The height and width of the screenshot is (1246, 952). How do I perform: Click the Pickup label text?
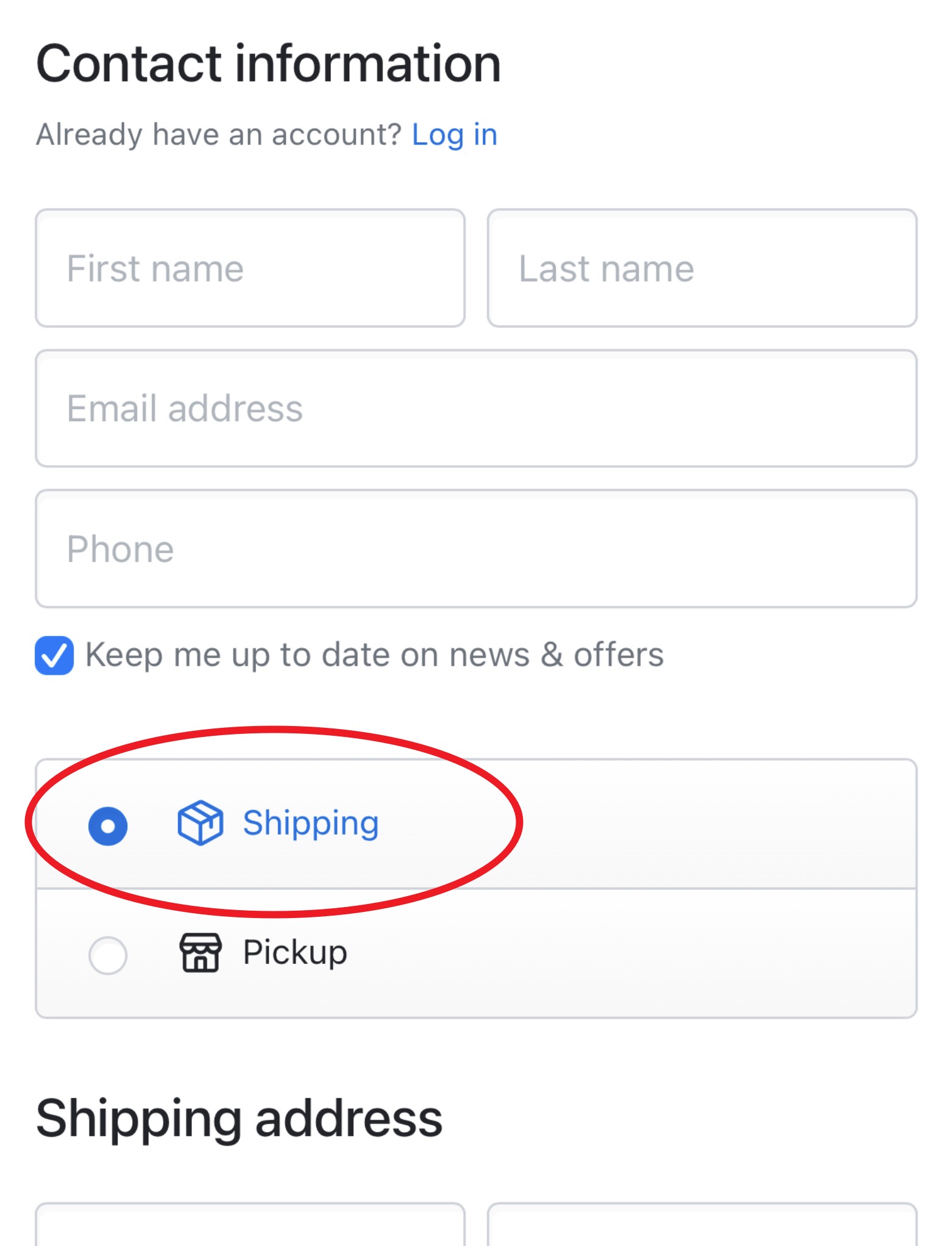[295, 952]
